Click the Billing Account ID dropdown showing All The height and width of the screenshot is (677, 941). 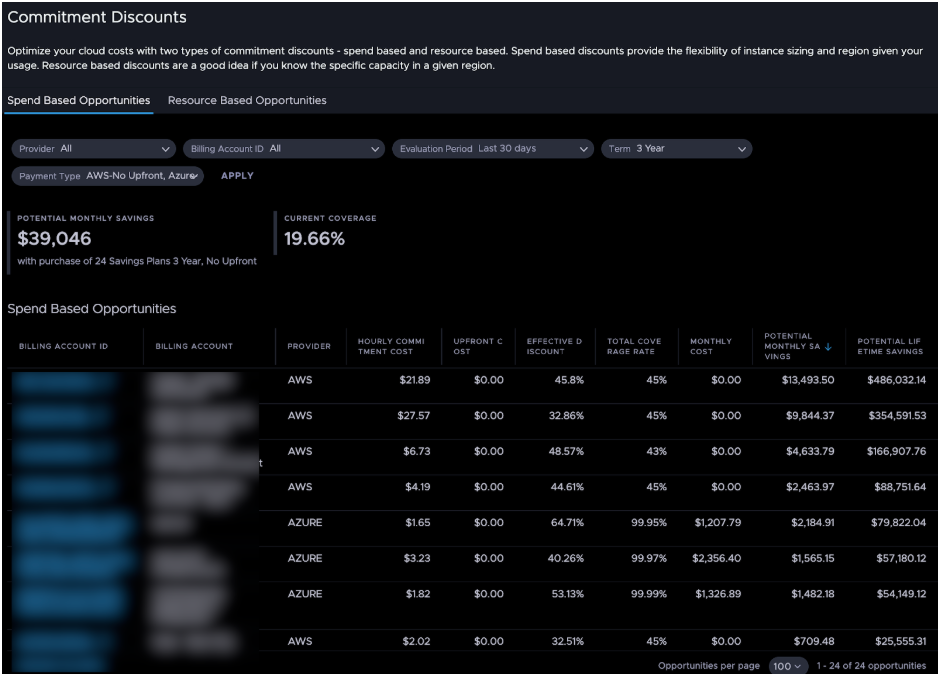283,148
